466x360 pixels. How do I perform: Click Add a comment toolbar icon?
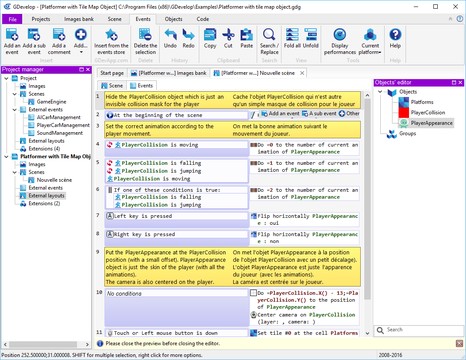pos(59,35)
